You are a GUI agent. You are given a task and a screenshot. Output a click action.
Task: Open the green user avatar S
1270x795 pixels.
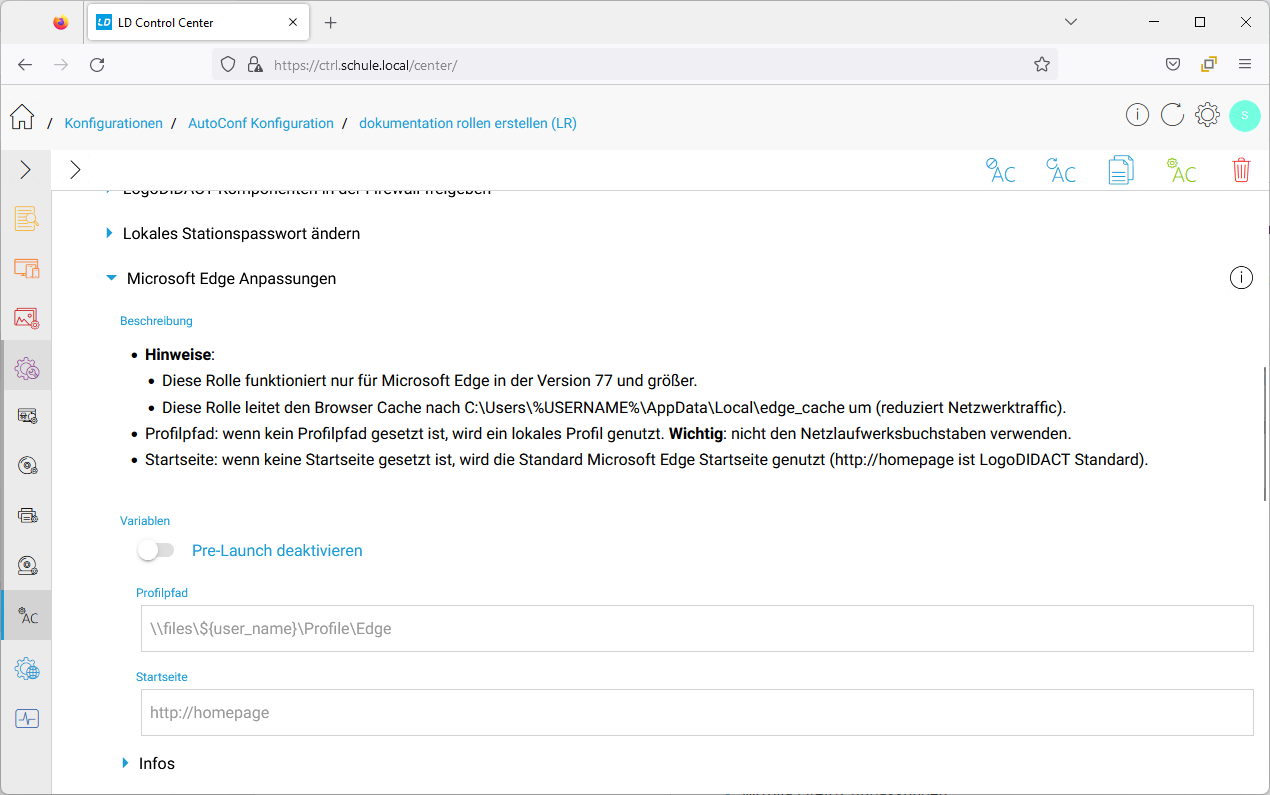(1245, 115)
